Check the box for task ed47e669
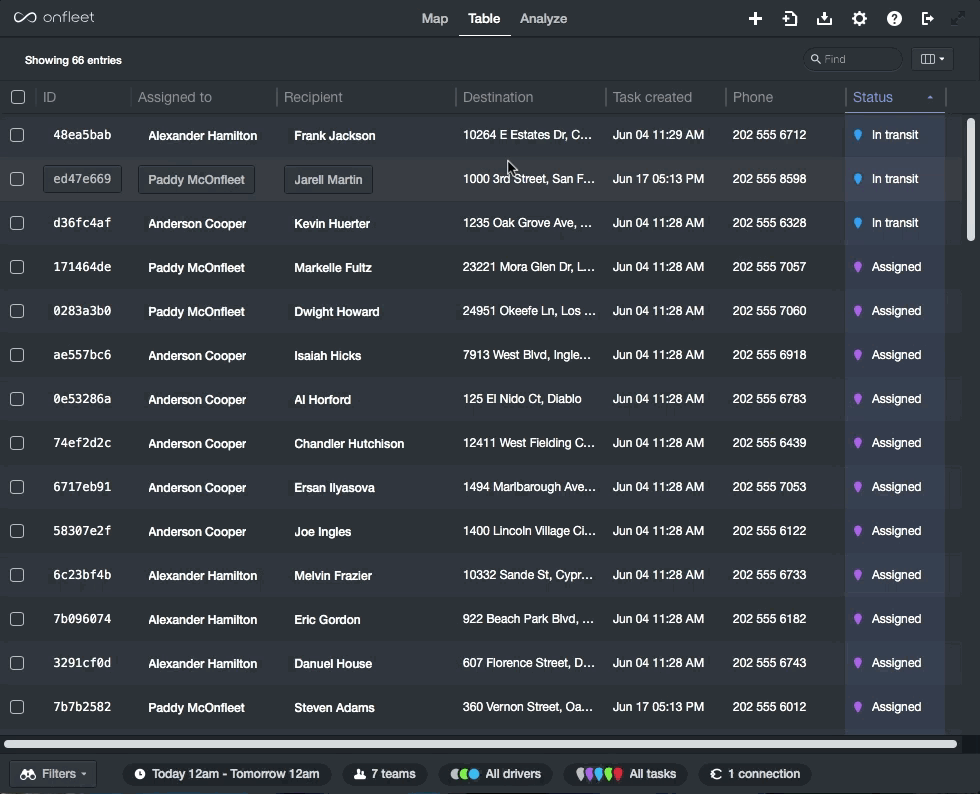Screen dimensions: 980x794 [18, 179]
